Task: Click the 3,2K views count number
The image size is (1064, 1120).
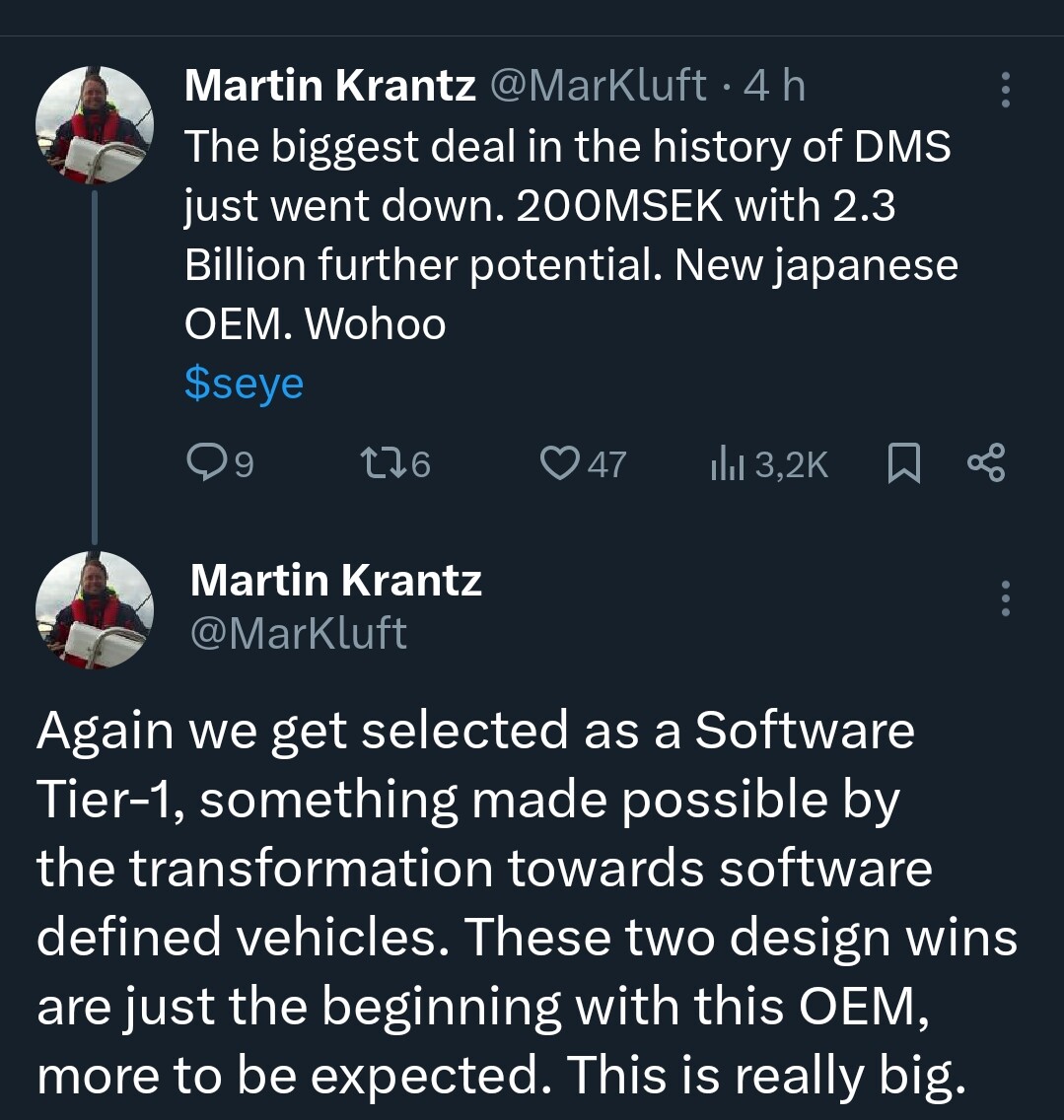Action: point(791,463)
